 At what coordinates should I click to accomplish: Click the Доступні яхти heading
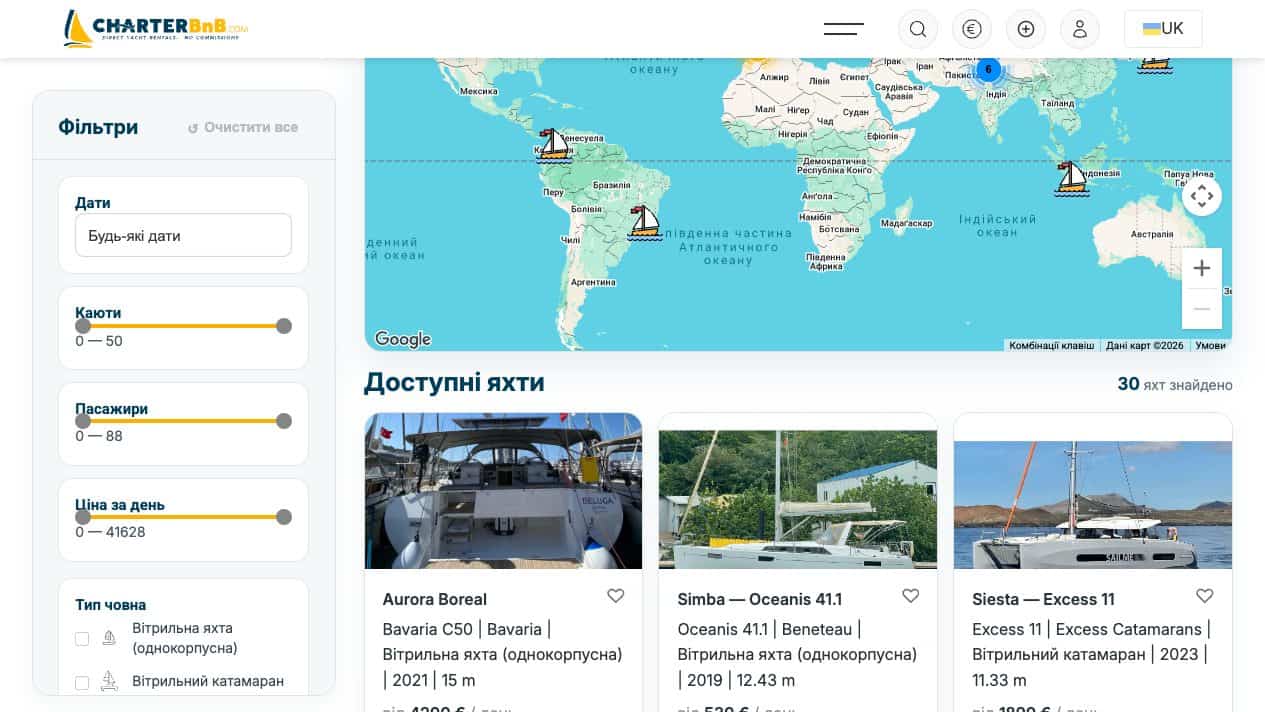[x=454, y=382]
